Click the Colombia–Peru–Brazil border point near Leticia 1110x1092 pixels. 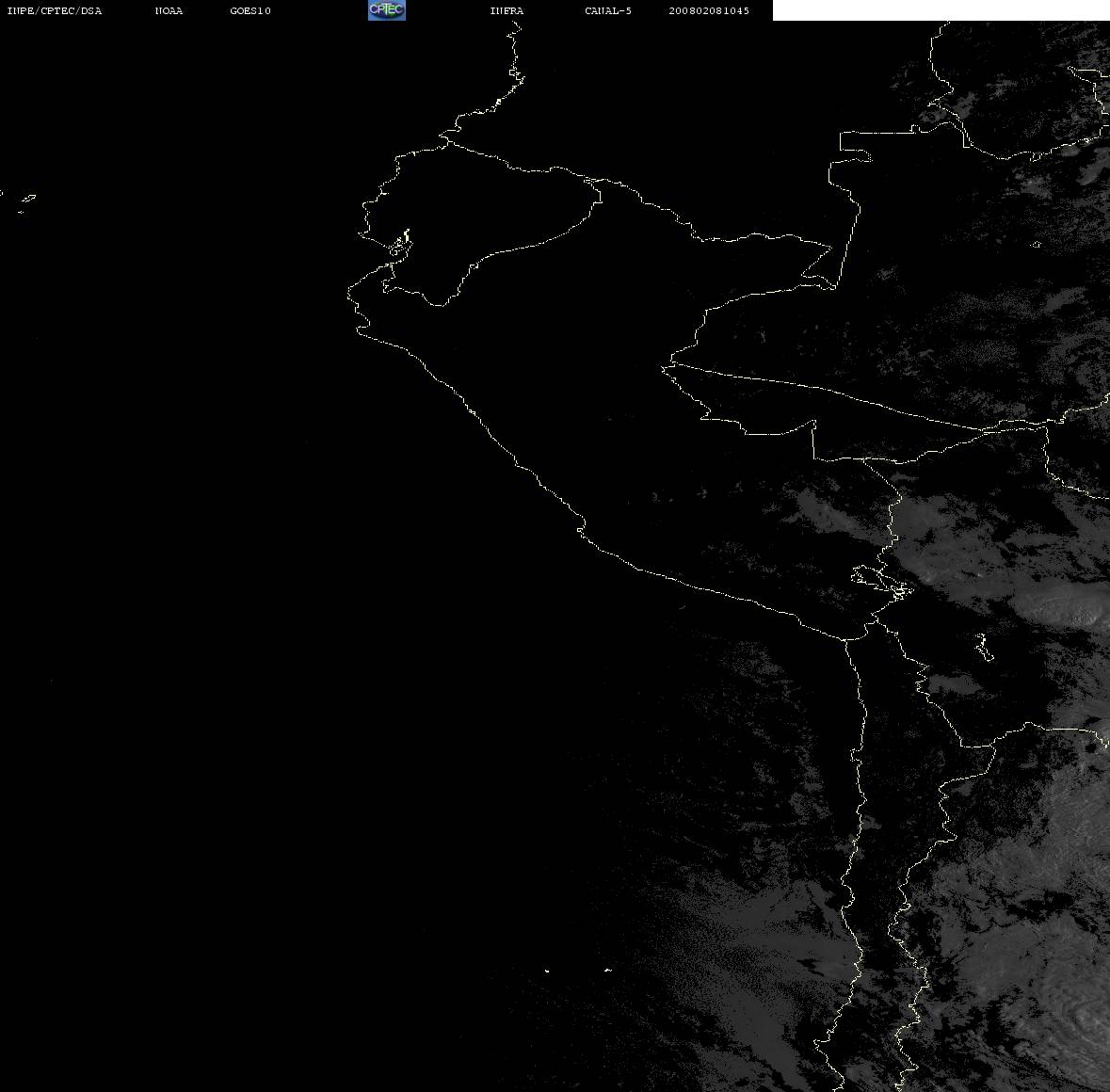tap(832, 286)
